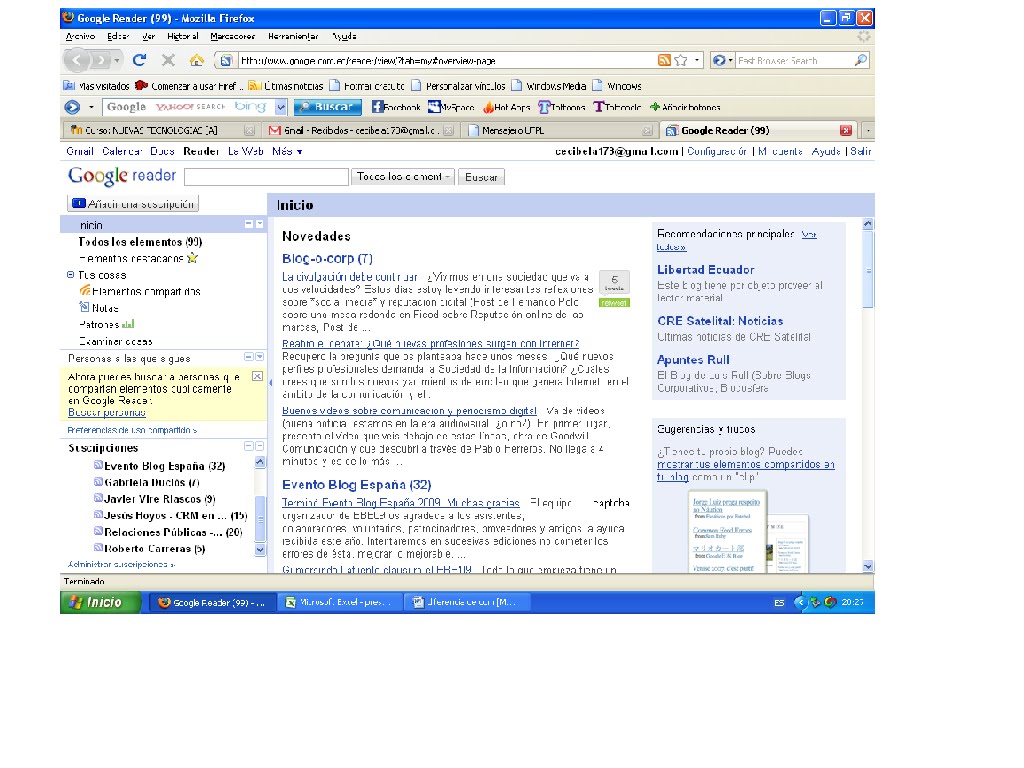The height and width of the screenshot is (768, 1024).
Task: Click the Stop loading X icon
Action: pyautogui.click(x=168, y=60)
